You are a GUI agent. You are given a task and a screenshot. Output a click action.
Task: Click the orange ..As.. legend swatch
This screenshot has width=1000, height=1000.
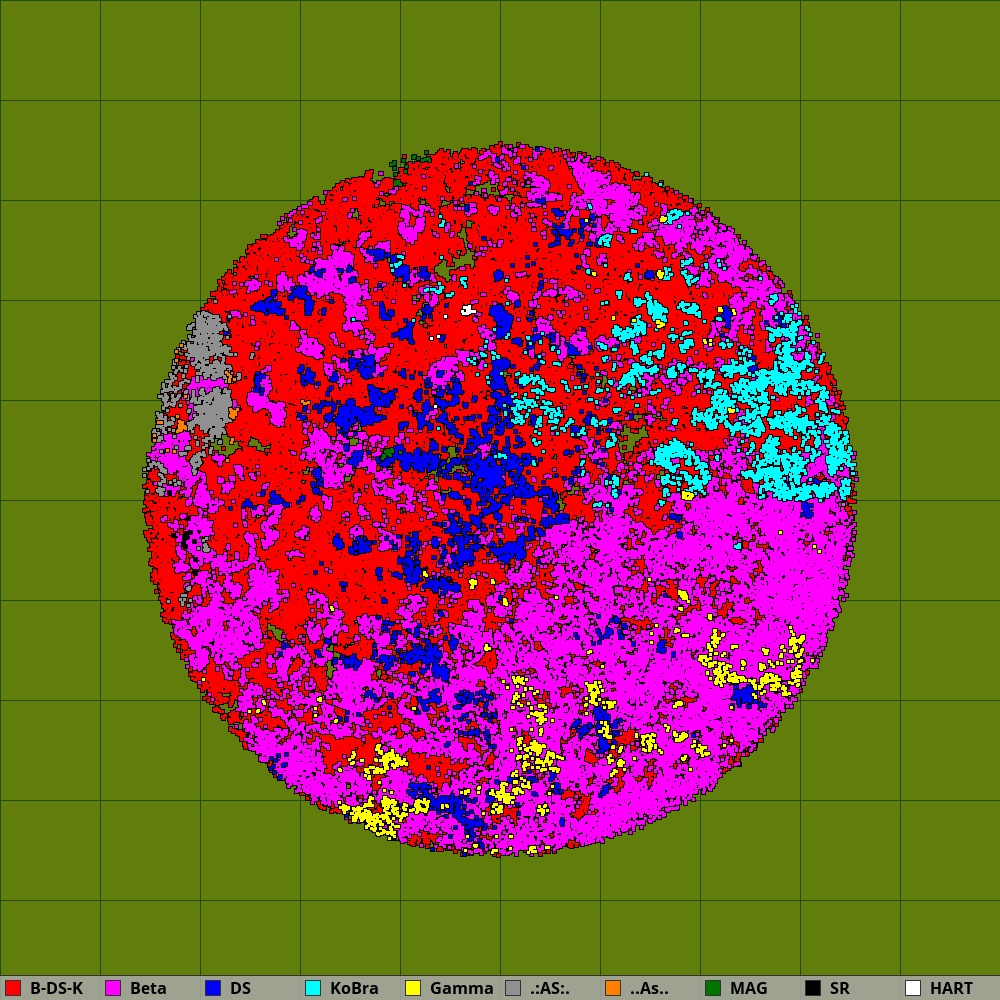click(x=613, y=988)
